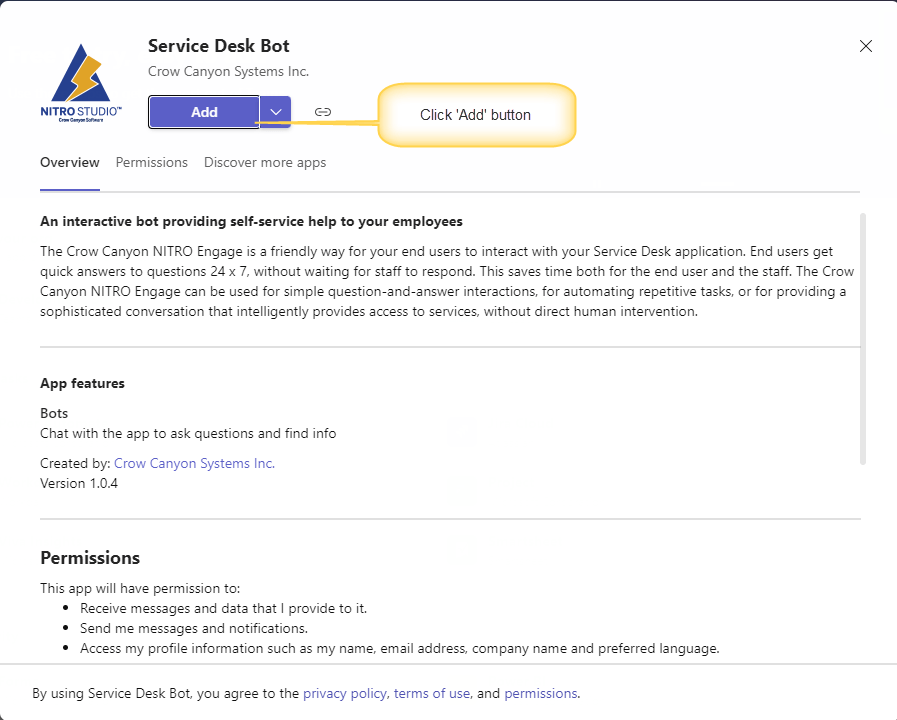The width and height of the screenshot is (897, 720).
Task: Click 'This app will have permission to' text
Action: tap(140, 588)
